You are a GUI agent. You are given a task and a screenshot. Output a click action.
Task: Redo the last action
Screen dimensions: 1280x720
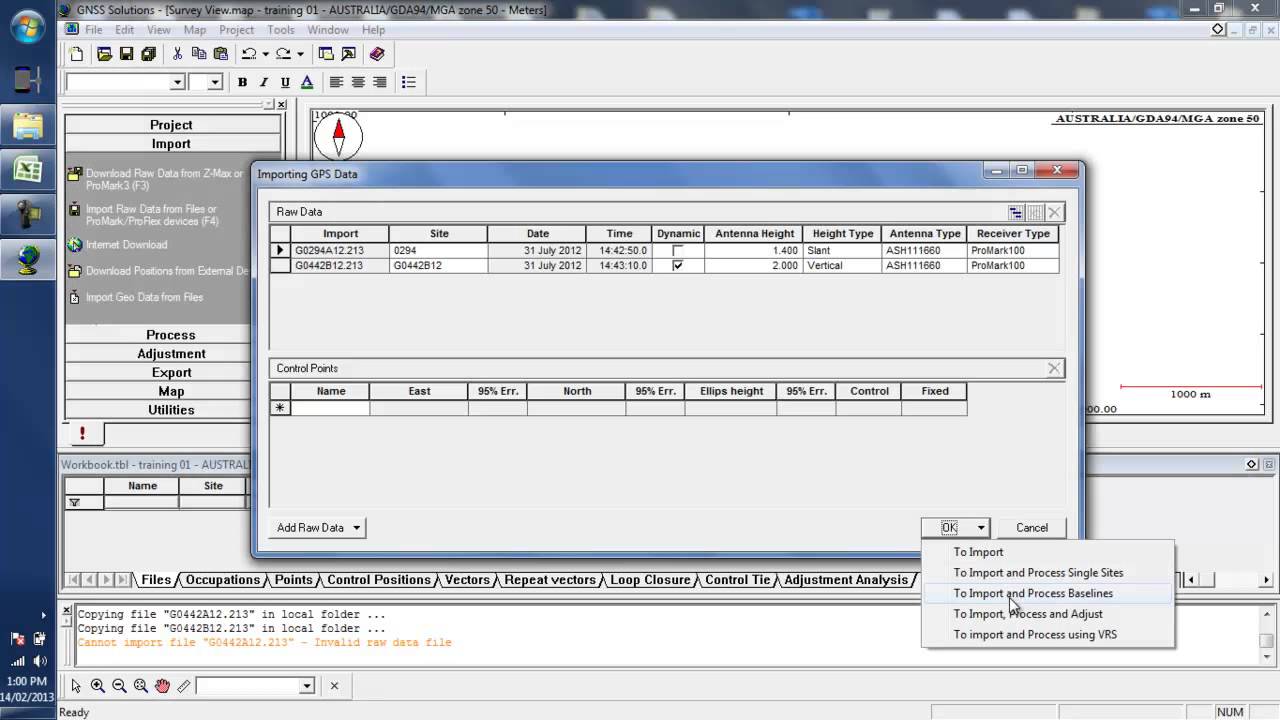283,54
